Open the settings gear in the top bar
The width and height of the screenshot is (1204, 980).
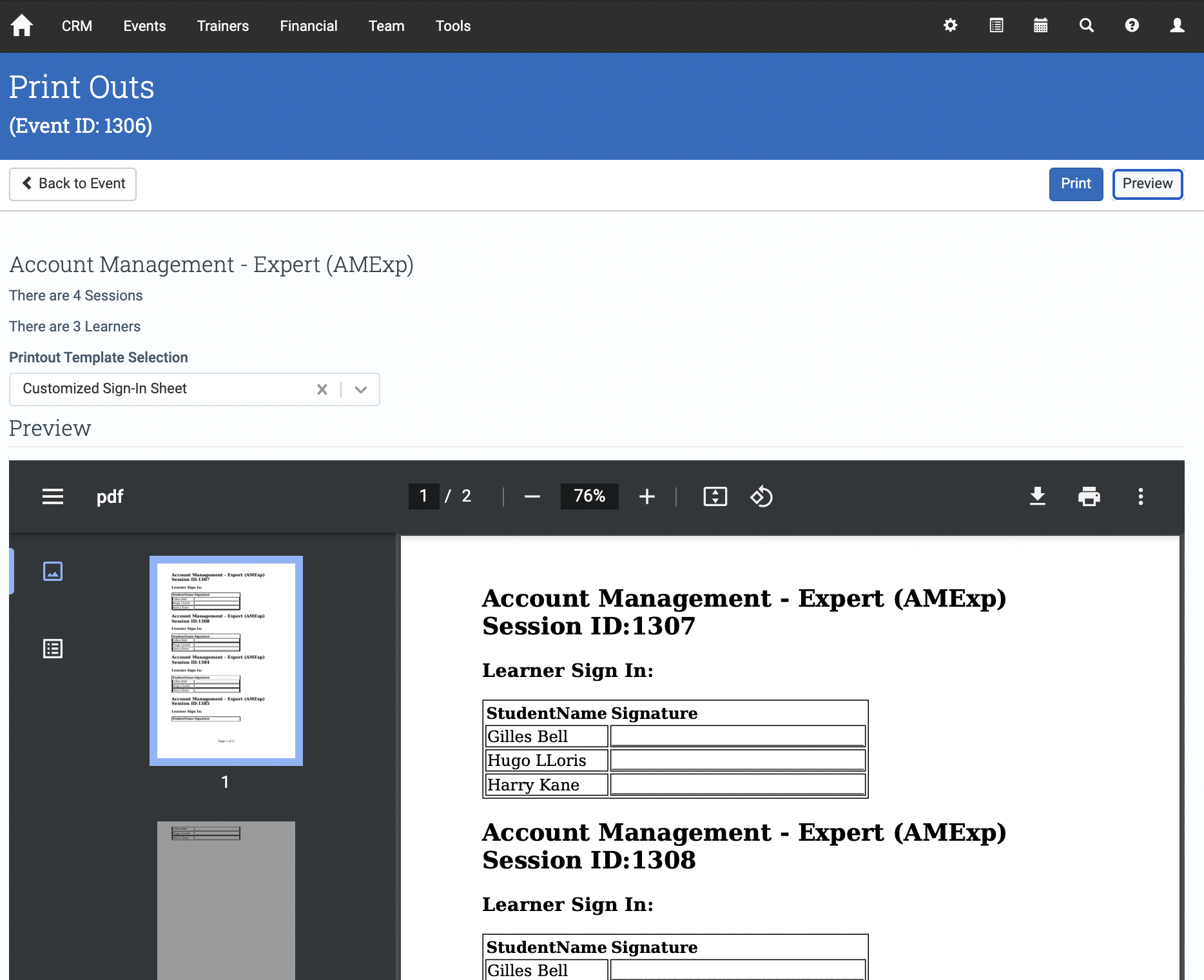(x=950, y=26)
